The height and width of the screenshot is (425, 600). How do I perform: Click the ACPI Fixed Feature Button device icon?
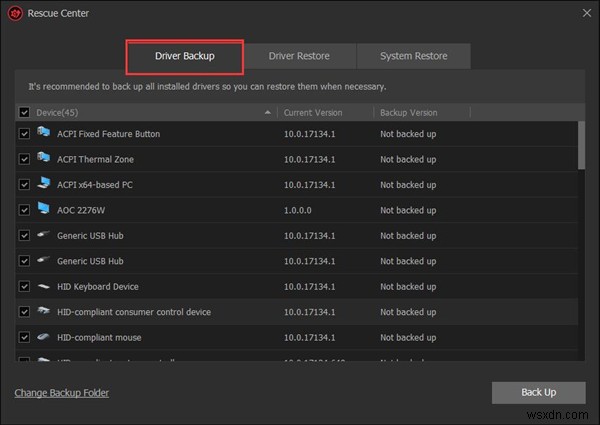[44, 133]
